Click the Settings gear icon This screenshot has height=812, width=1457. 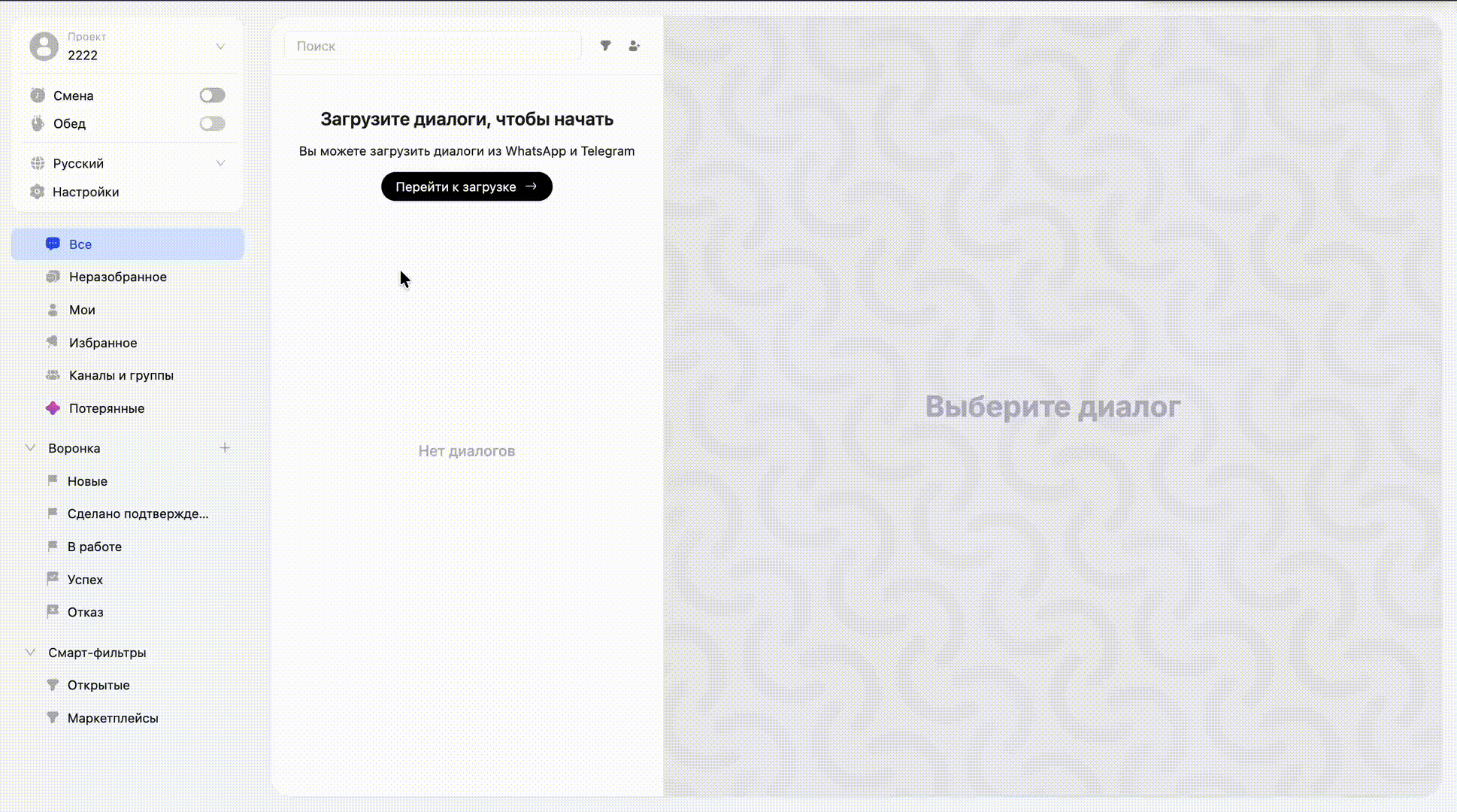(x=37, y=192)
